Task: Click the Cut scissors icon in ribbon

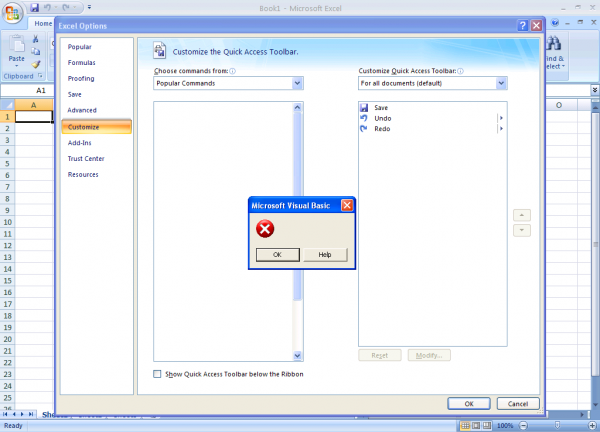Action: tap(36, 39)
